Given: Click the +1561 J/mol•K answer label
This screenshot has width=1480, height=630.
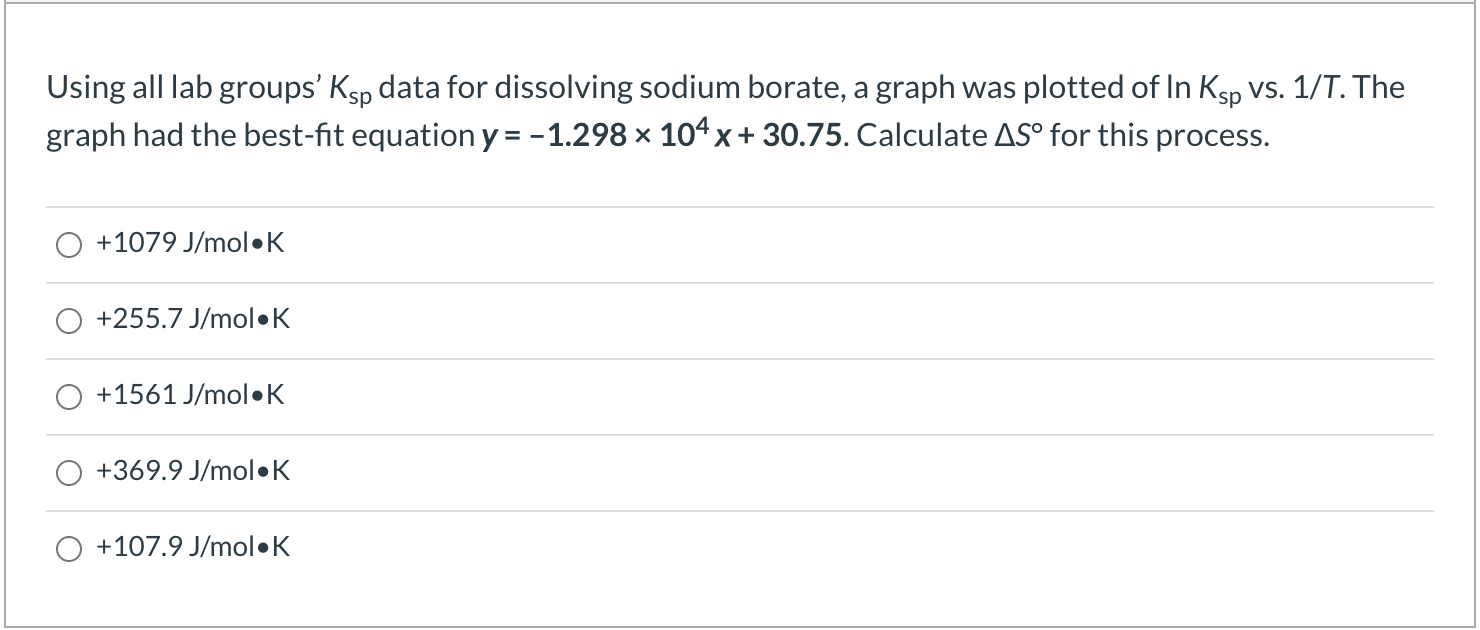Looking at the screenshot, I should [x=188, y=396].
